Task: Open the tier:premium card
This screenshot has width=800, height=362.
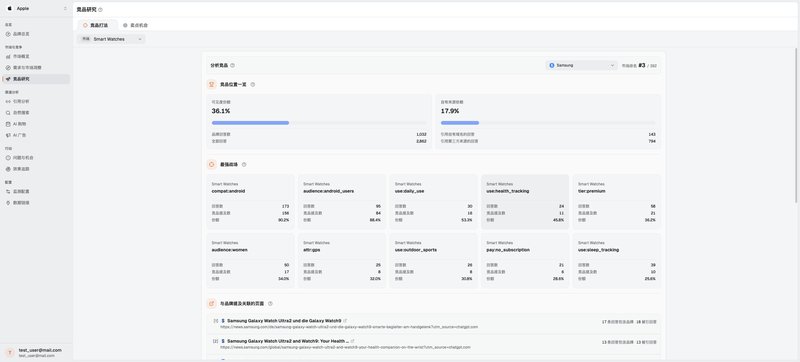Action: 617,202
